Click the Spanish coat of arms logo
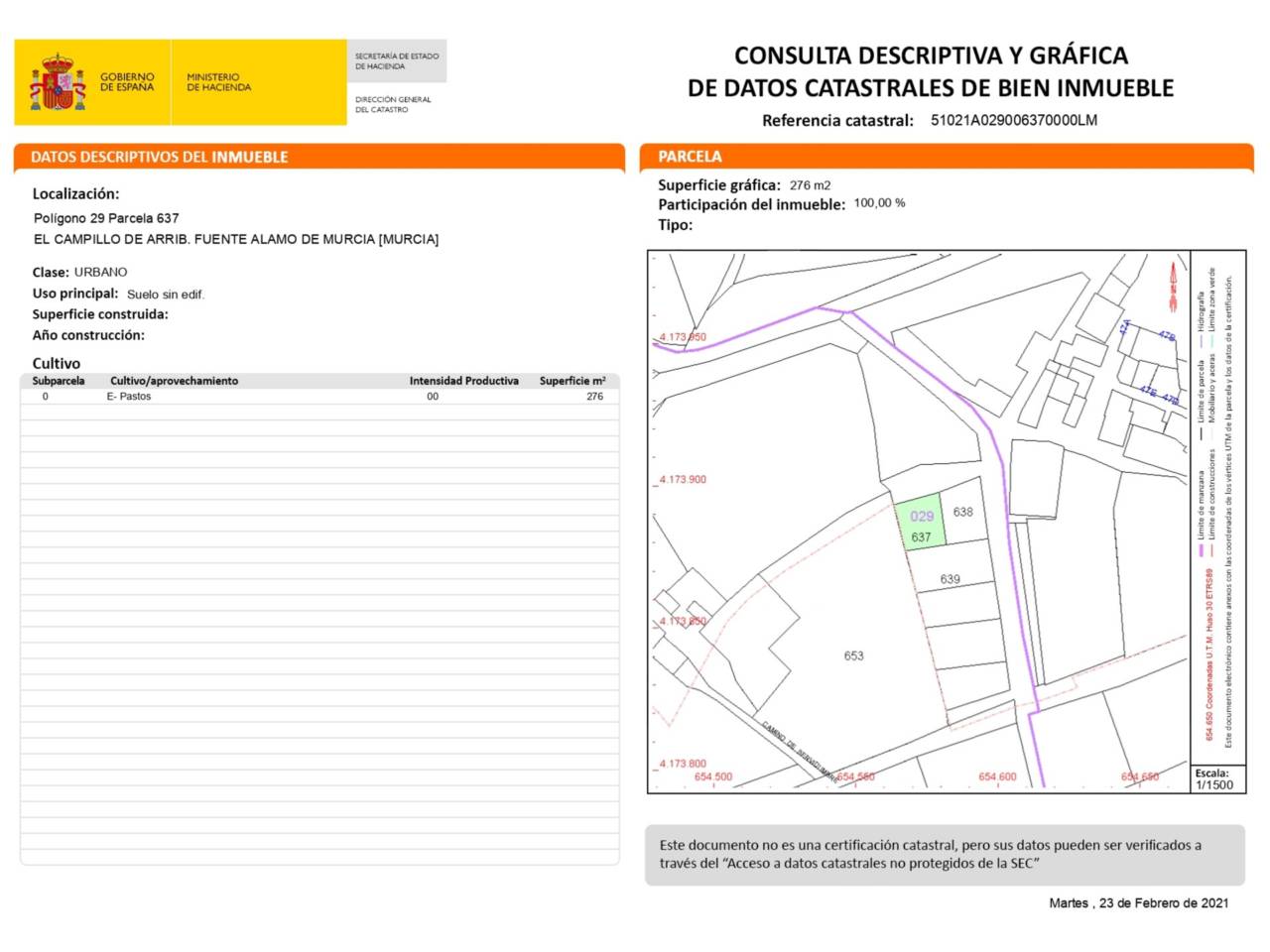 58,82
